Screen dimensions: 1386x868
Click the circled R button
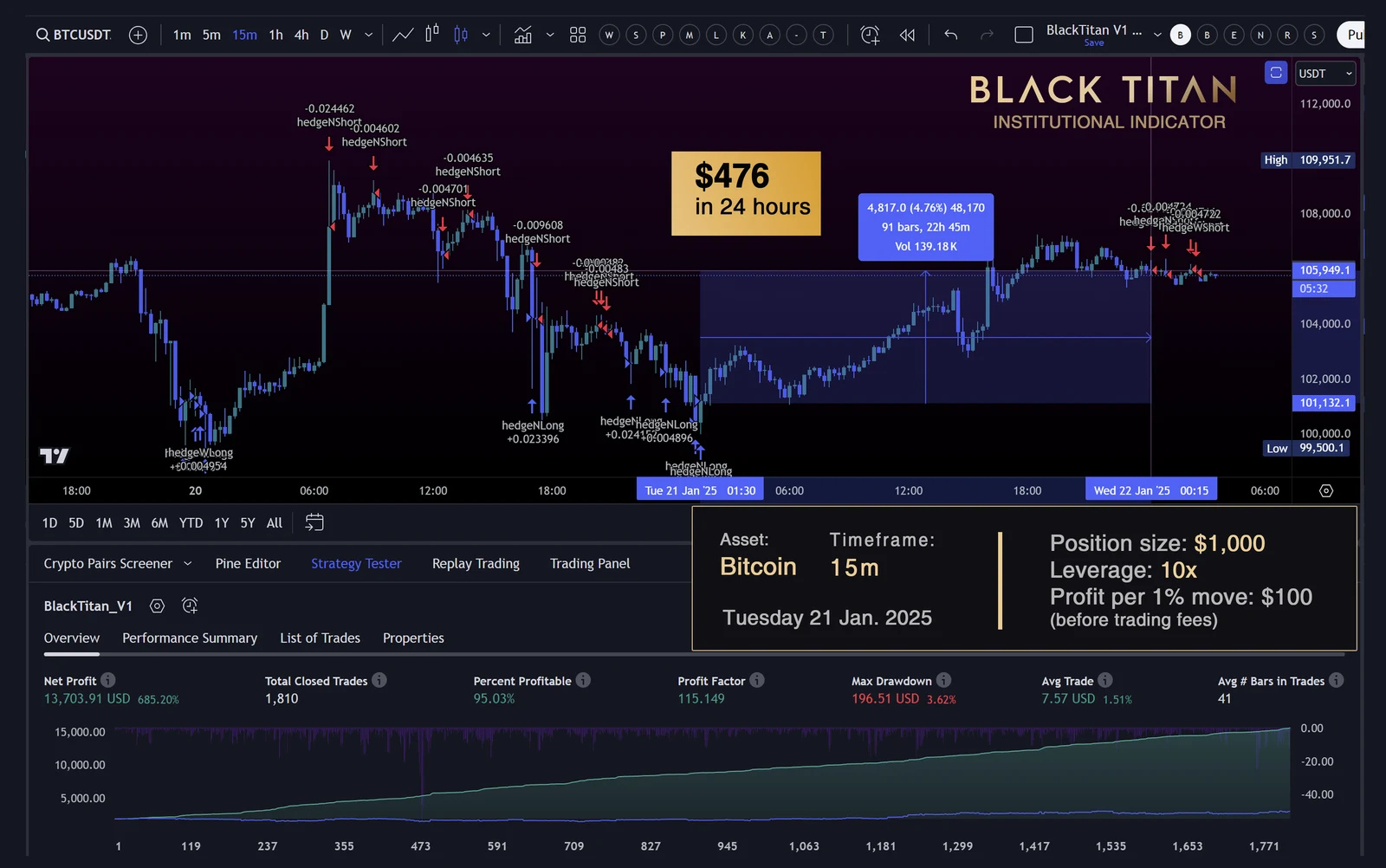(x=1287, y=35)
